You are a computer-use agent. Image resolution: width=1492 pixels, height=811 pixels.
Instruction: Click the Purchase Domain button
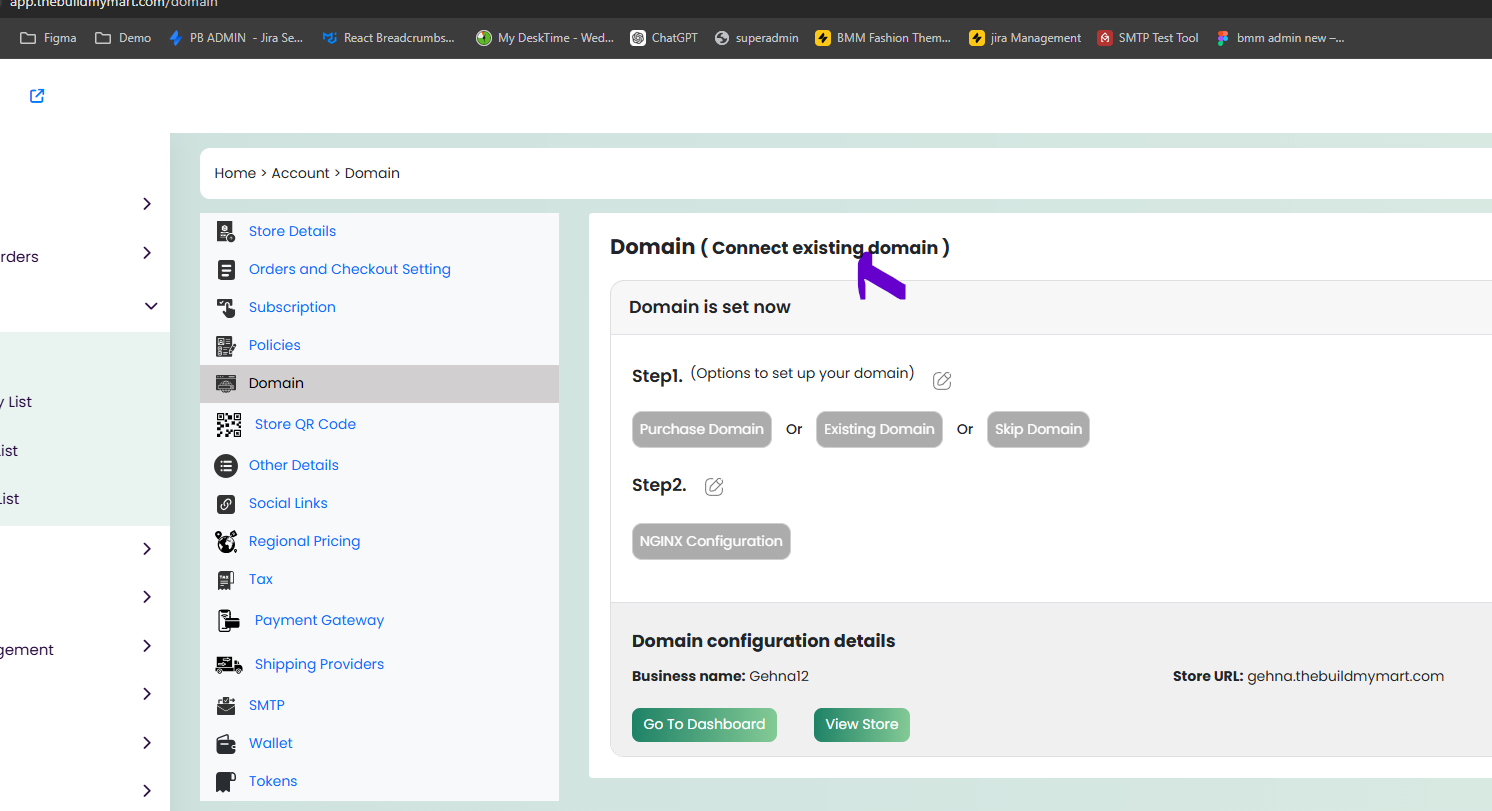pos(702,429)
